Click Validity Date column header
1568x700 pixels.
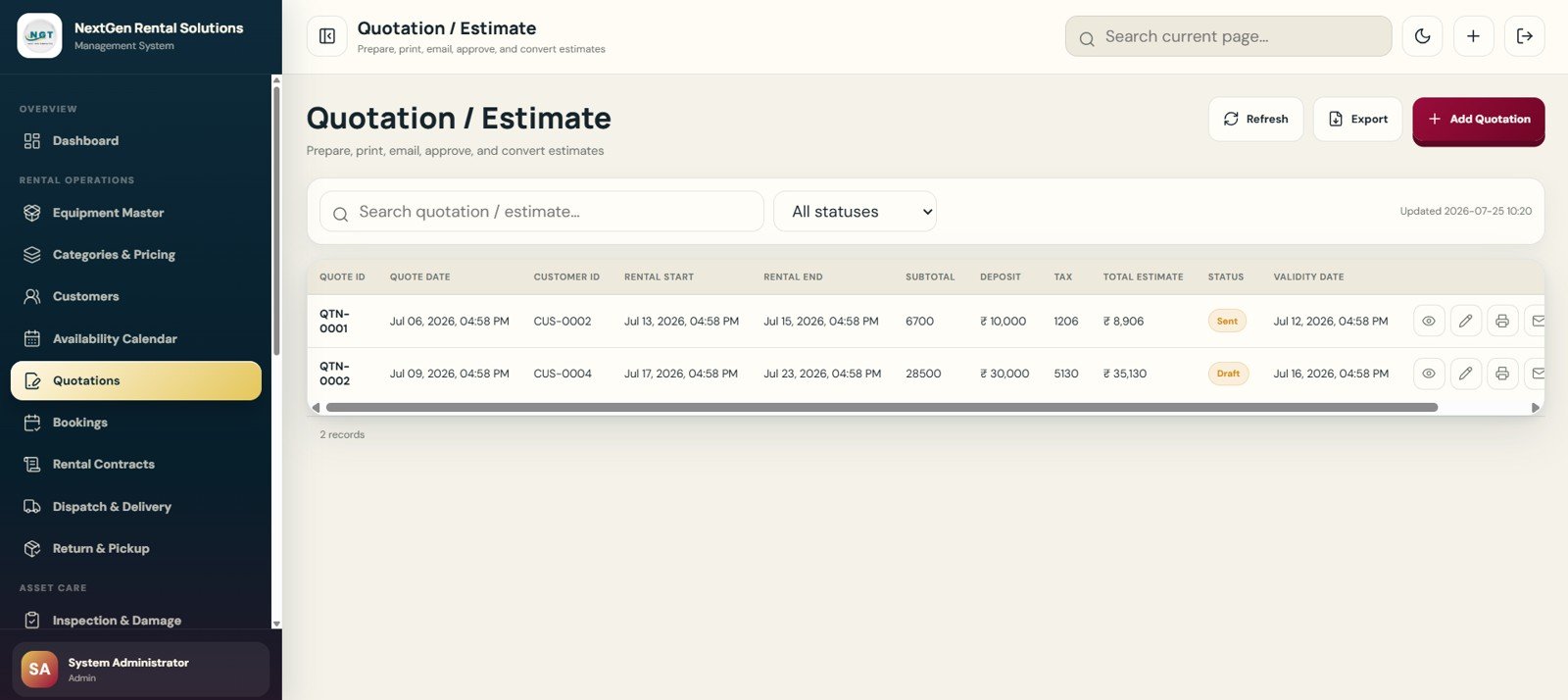coord(1308,277)
